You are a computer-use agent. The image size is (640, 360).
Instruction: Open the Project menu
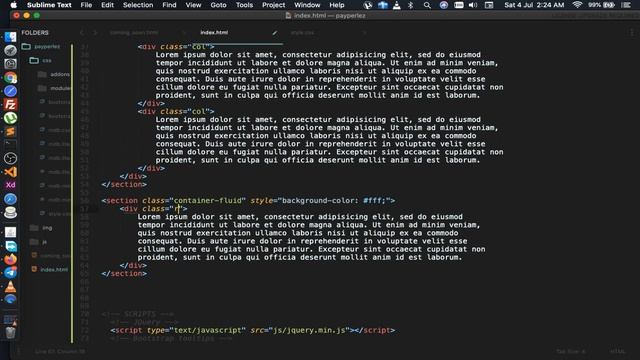273,5
